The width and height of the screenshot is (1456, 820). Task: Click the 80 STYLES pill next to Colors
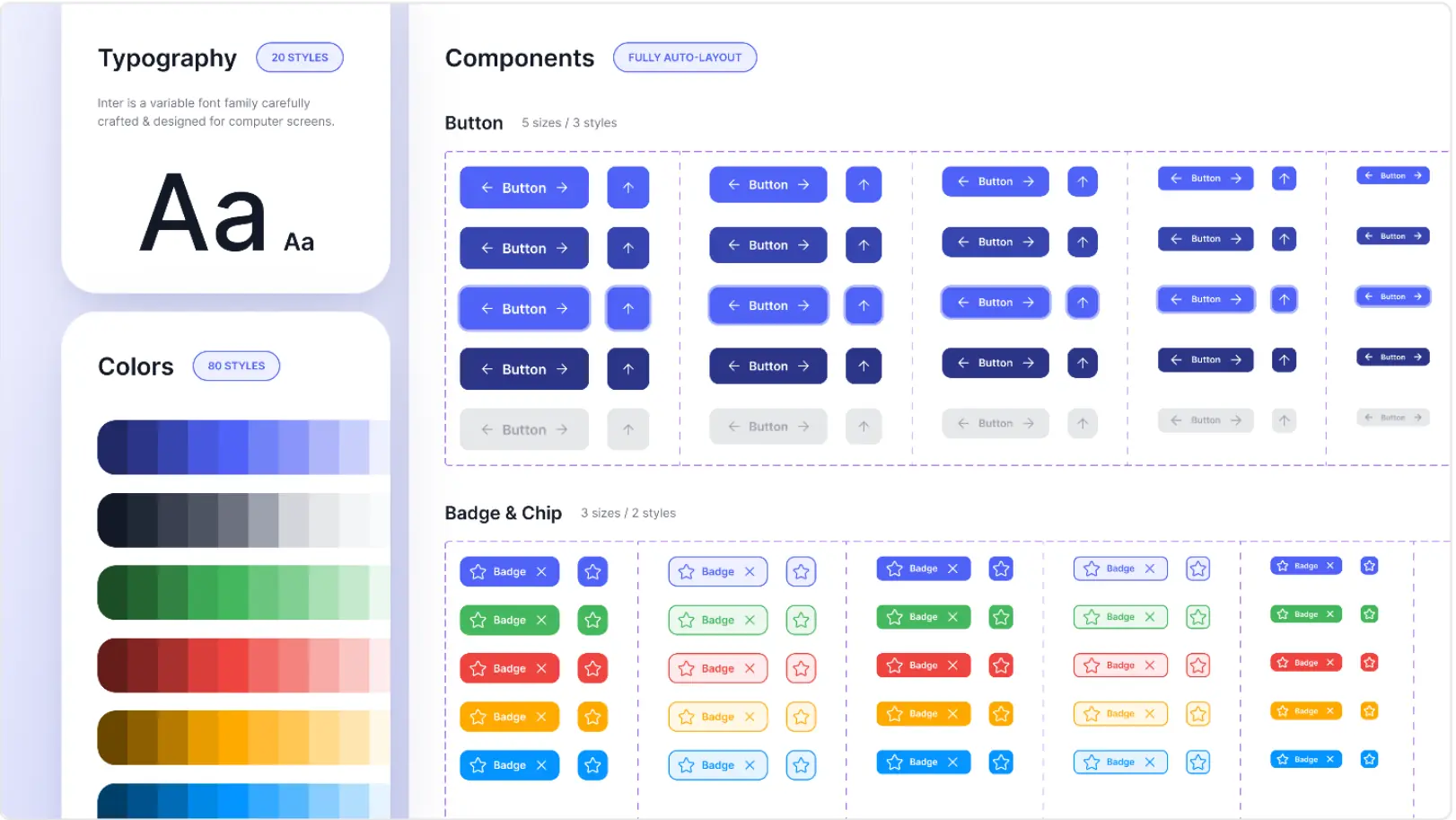coord(236,366)
